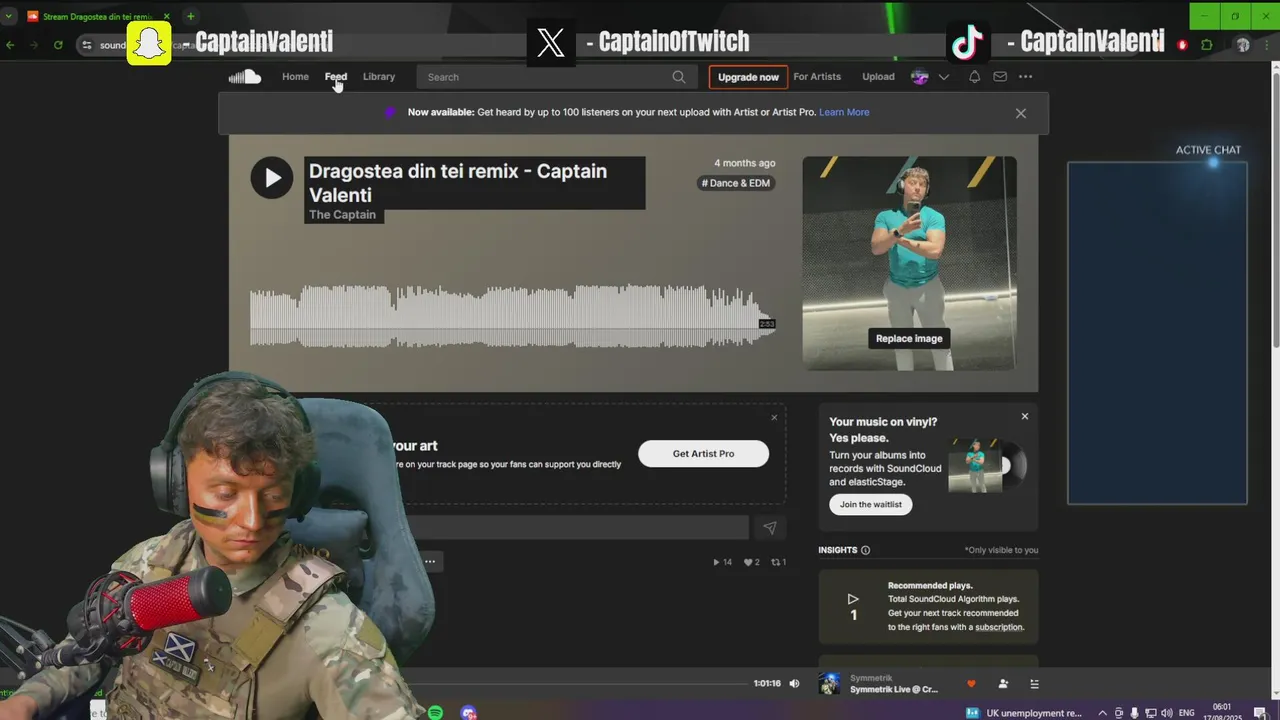Click the 2 likes heart count
The height and width of the screenshot is (720, 1280).
coord(752,562)
